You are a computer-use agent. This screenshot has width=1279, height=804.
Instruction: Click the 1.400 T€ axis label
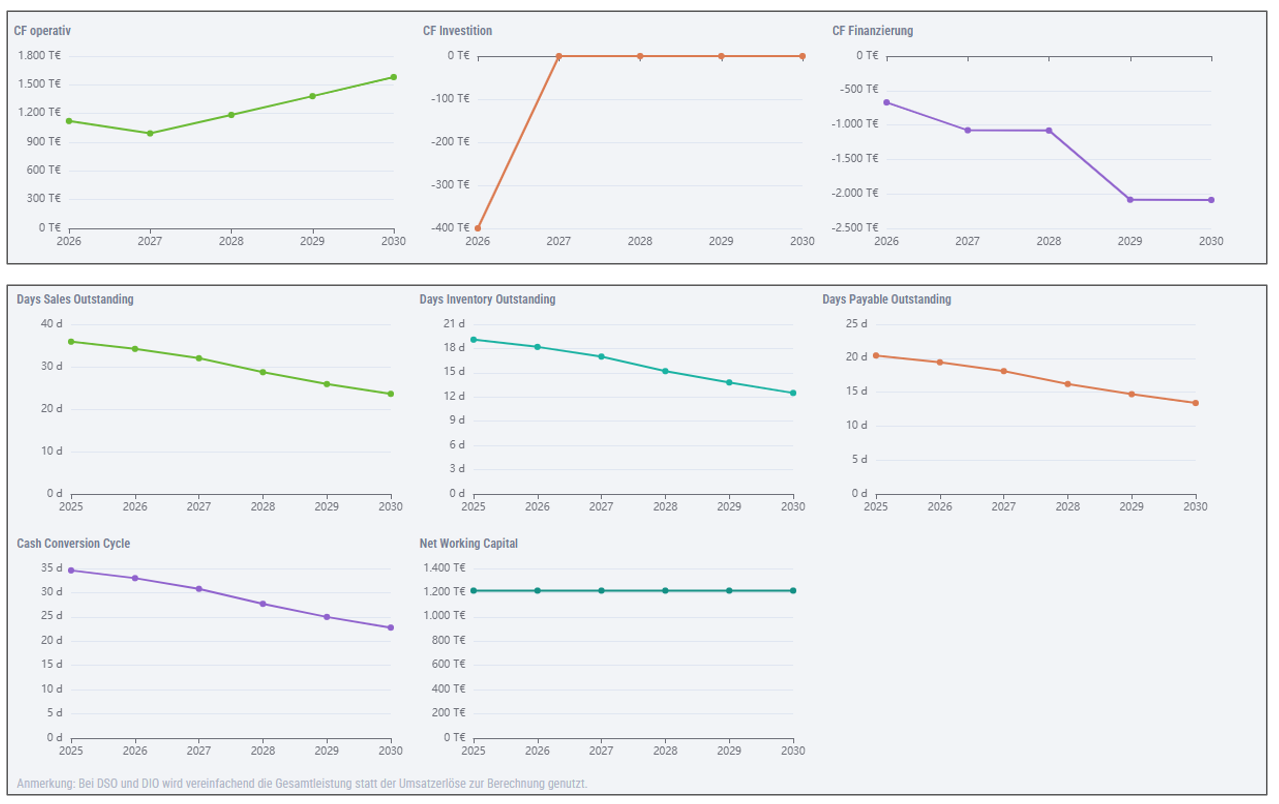tap(445, 567)
